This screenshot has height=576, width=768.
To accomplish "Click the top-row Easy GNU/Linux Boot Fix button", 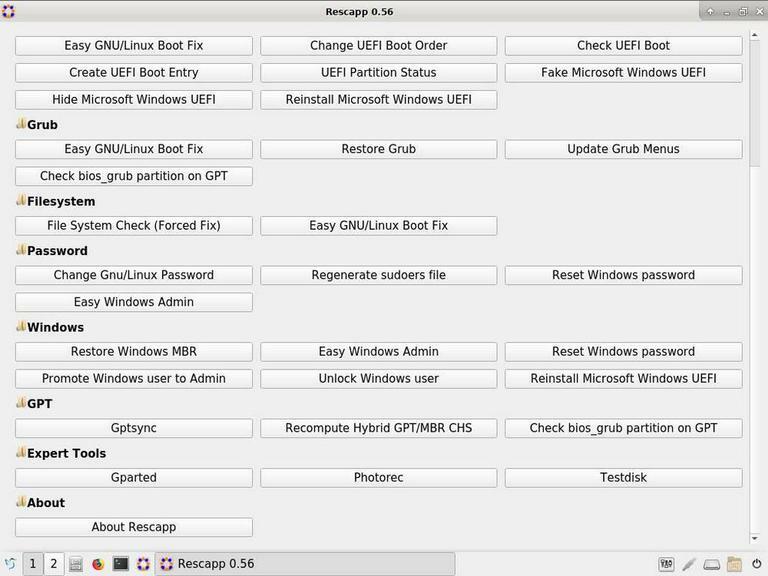I will tap(134, 46).
